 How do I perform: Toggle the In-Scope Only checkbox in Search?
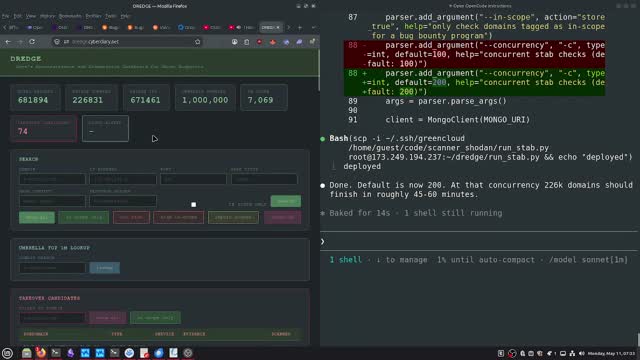[193, 204]
